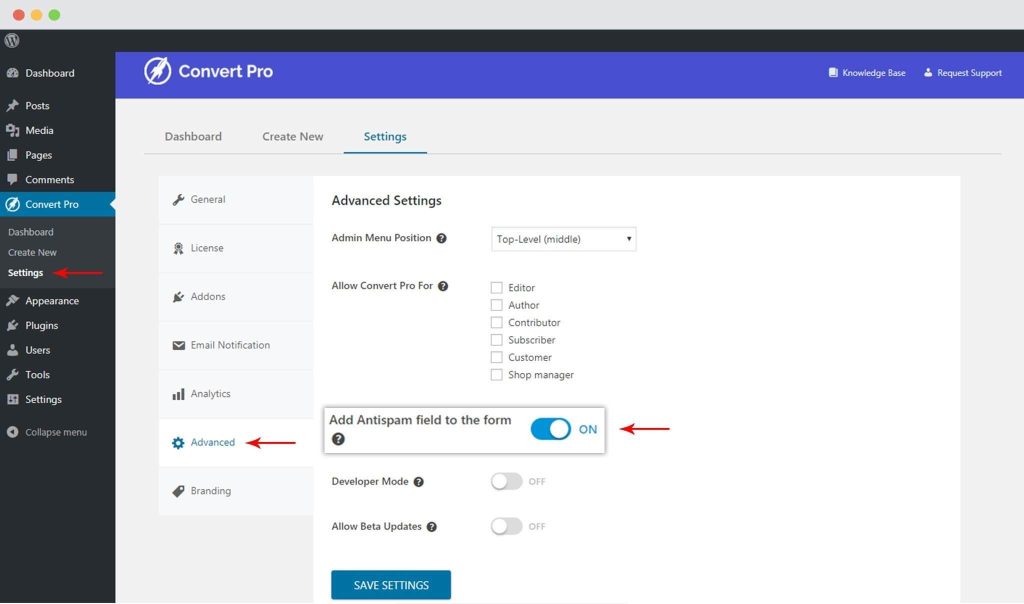The height and width of the screenshot is (604, 1024).
Task: Open the Addons settings section
Action: (236, 296)
